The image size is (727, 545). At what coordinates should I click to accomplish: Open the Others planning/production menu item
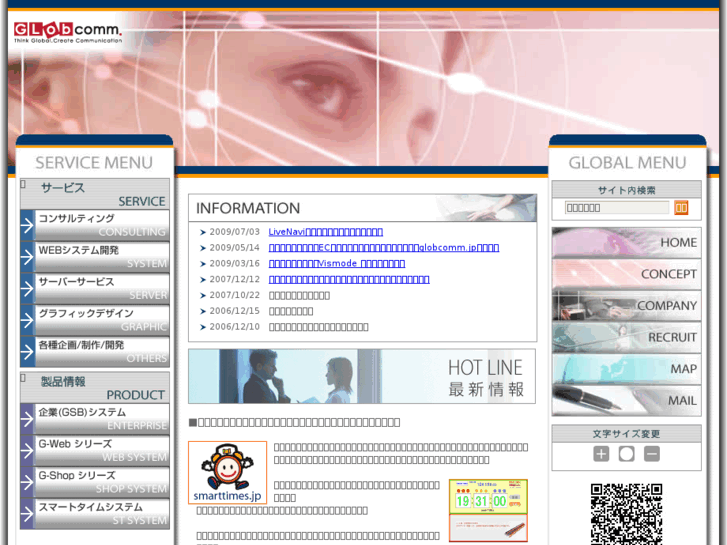95,352
